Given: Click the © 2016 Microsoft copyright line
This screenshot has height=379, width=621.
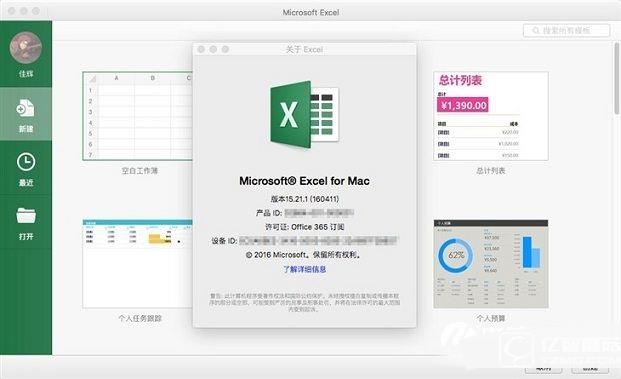Looking at the screenshot, I should (304, 255).
